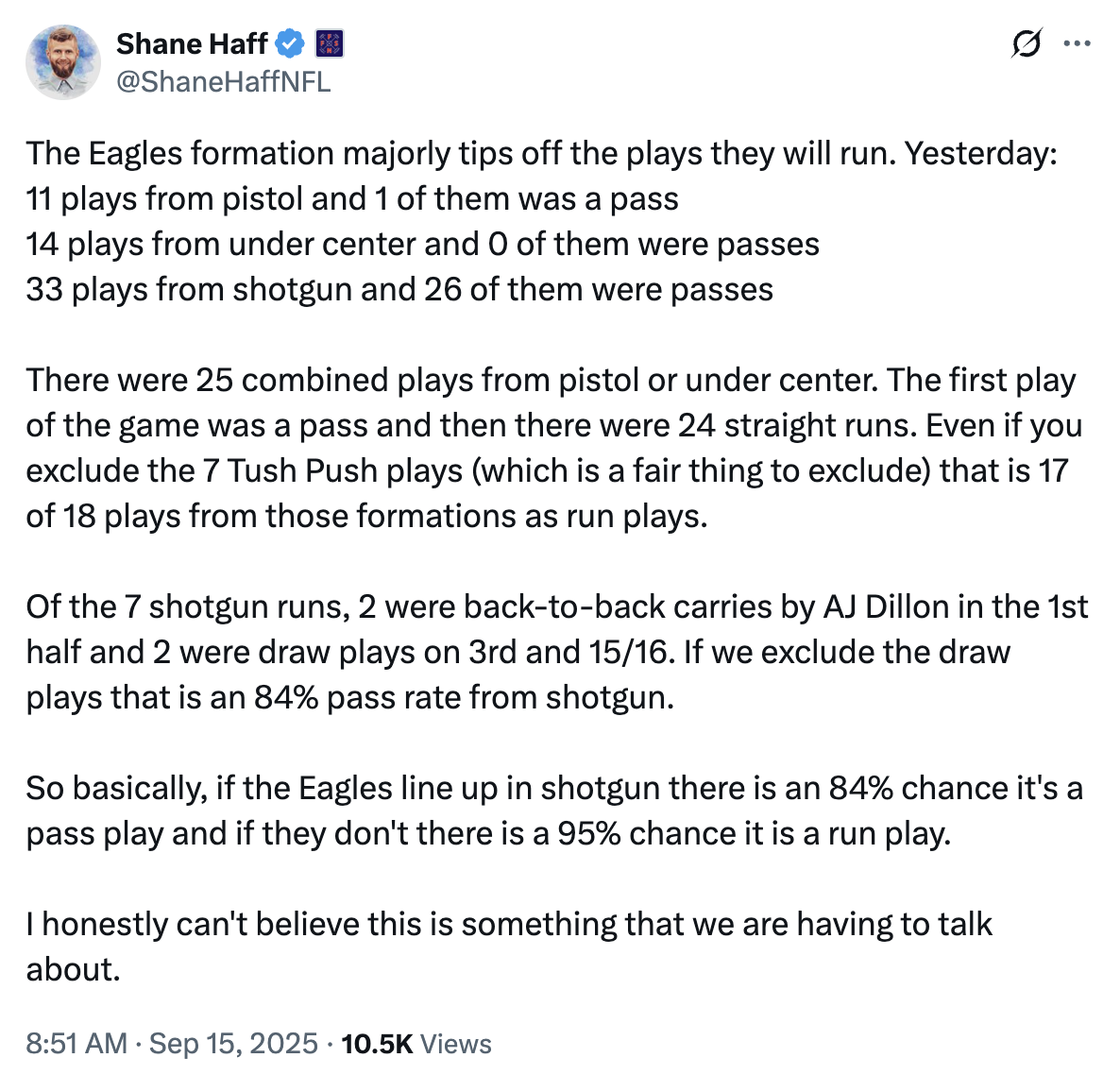Click the Shane Haff display name
The width and height of the screenshot is (1120, 1092).
coord(192,43)
